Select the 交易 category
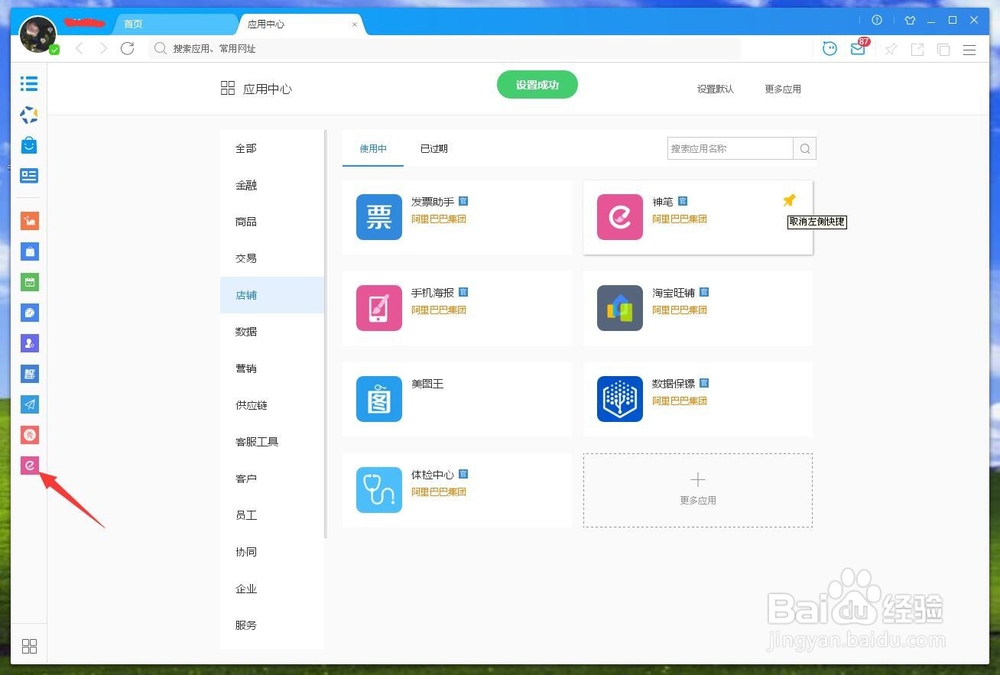Image resolution: width=1000 pixels, height=675 pixels. pos(272,258)
